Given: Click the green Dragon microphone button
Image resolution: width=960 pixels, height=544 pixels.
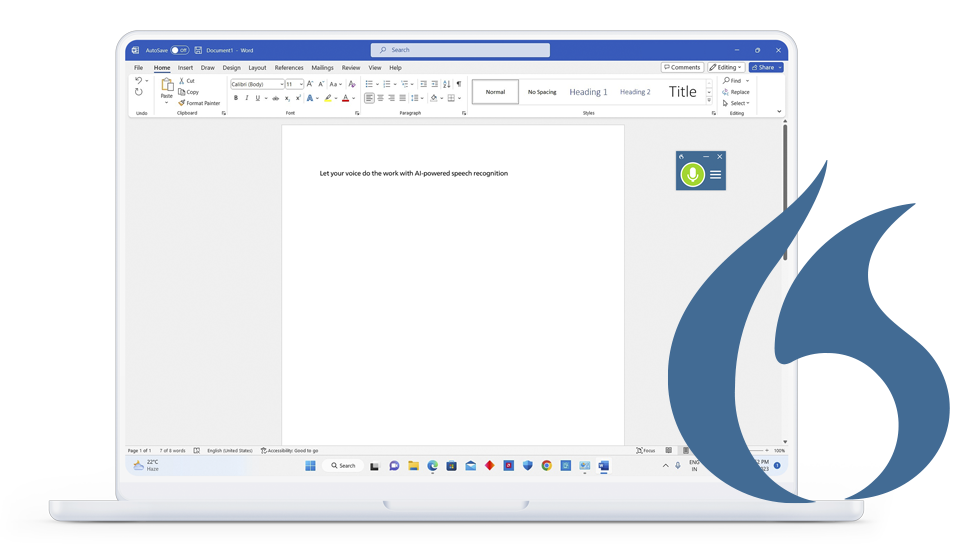Looking at the screenshot, I should 693,174.
